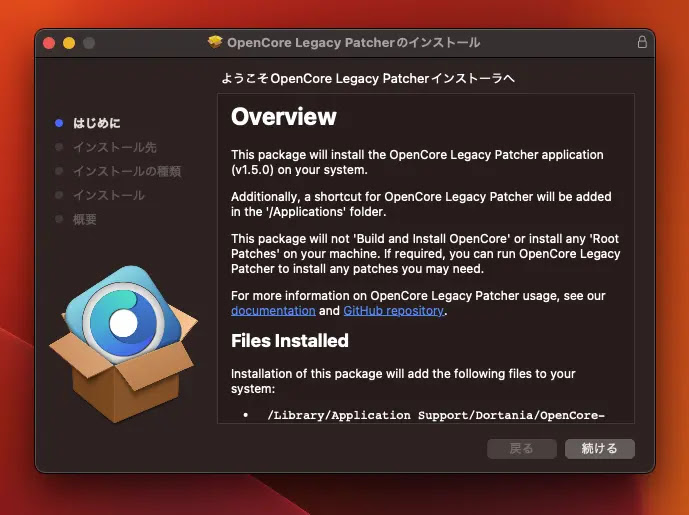Screen dimensions: 689x515
Task: Select the はじめに step in the sidebar
Action: 97,123
